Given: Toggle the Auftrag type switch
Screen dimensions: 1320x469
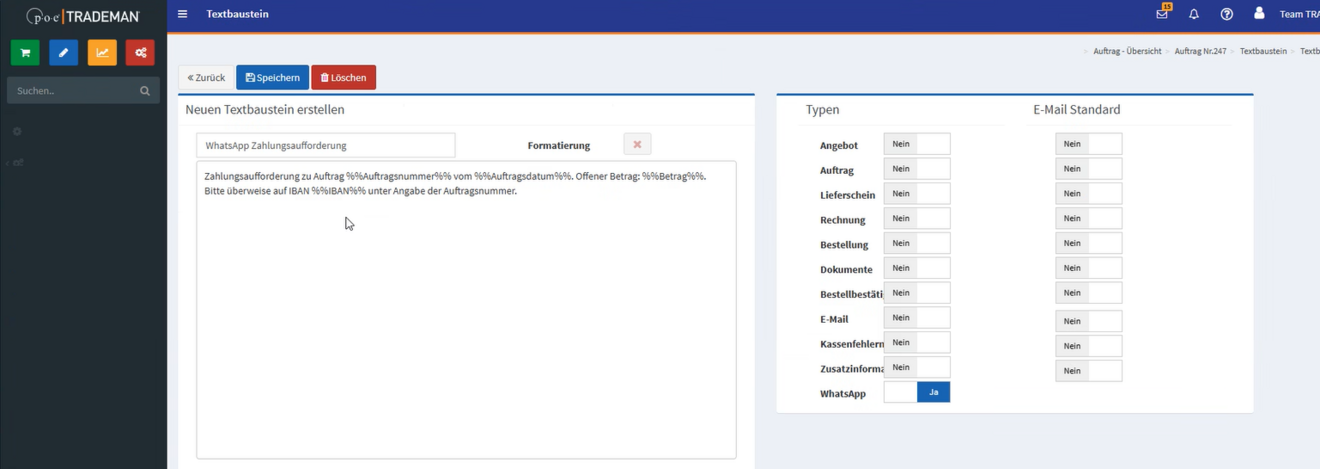Looking at the screenshot, I should 917,169.
